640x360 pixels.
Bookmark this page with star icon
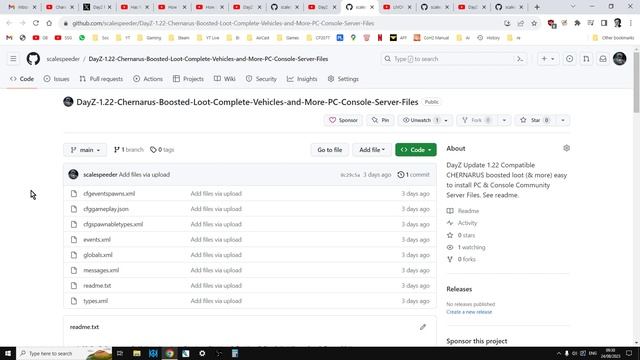click(x=534, y=23)
